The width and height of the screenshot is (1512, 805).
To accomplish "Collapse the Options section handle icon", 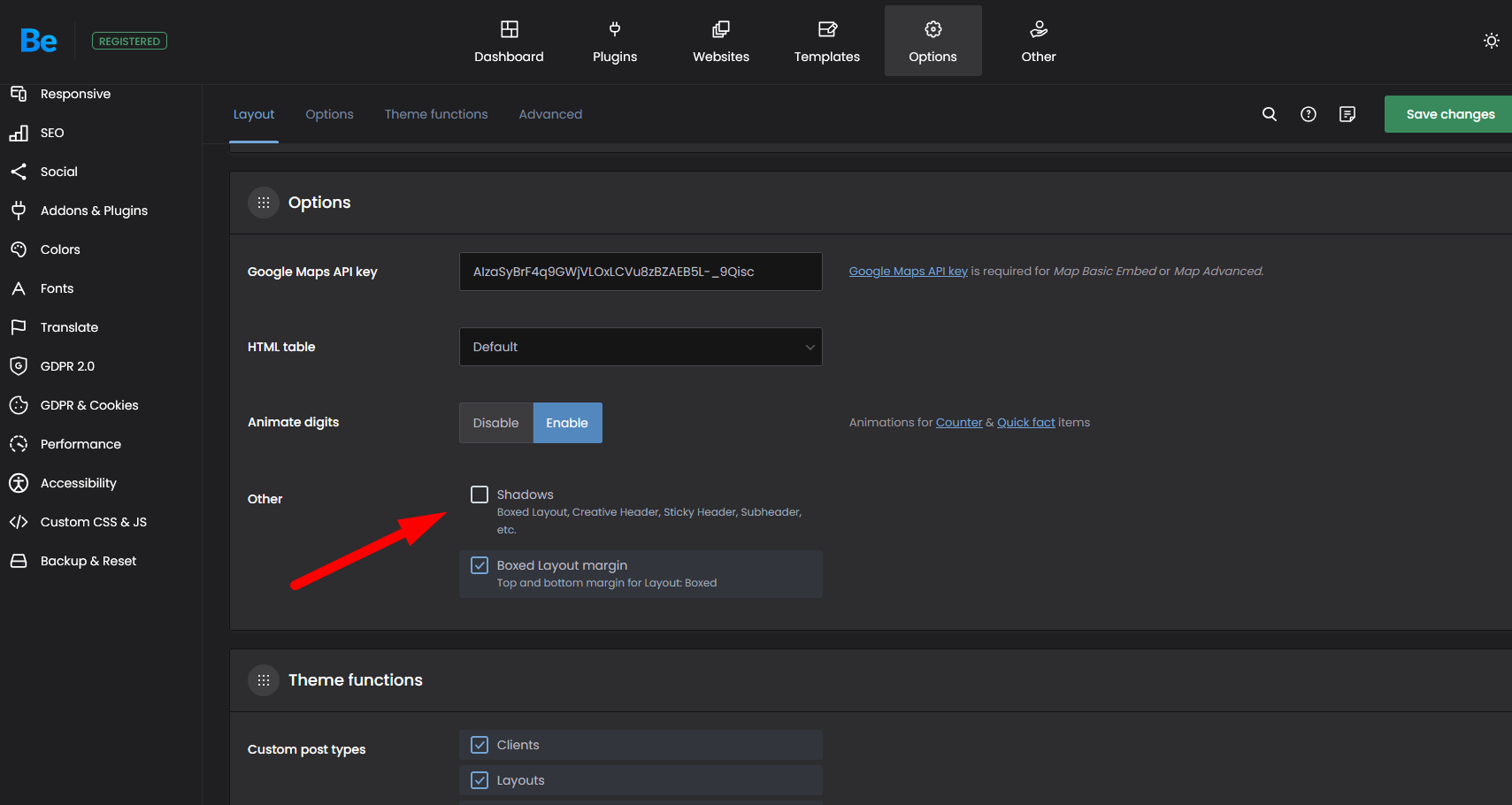I will [x=264, y=203].
